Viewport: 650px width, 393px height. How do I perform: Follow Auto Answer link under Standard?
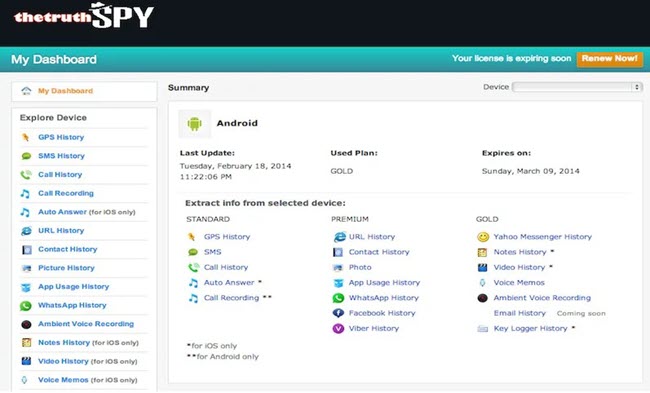click(x=229, y=283)
